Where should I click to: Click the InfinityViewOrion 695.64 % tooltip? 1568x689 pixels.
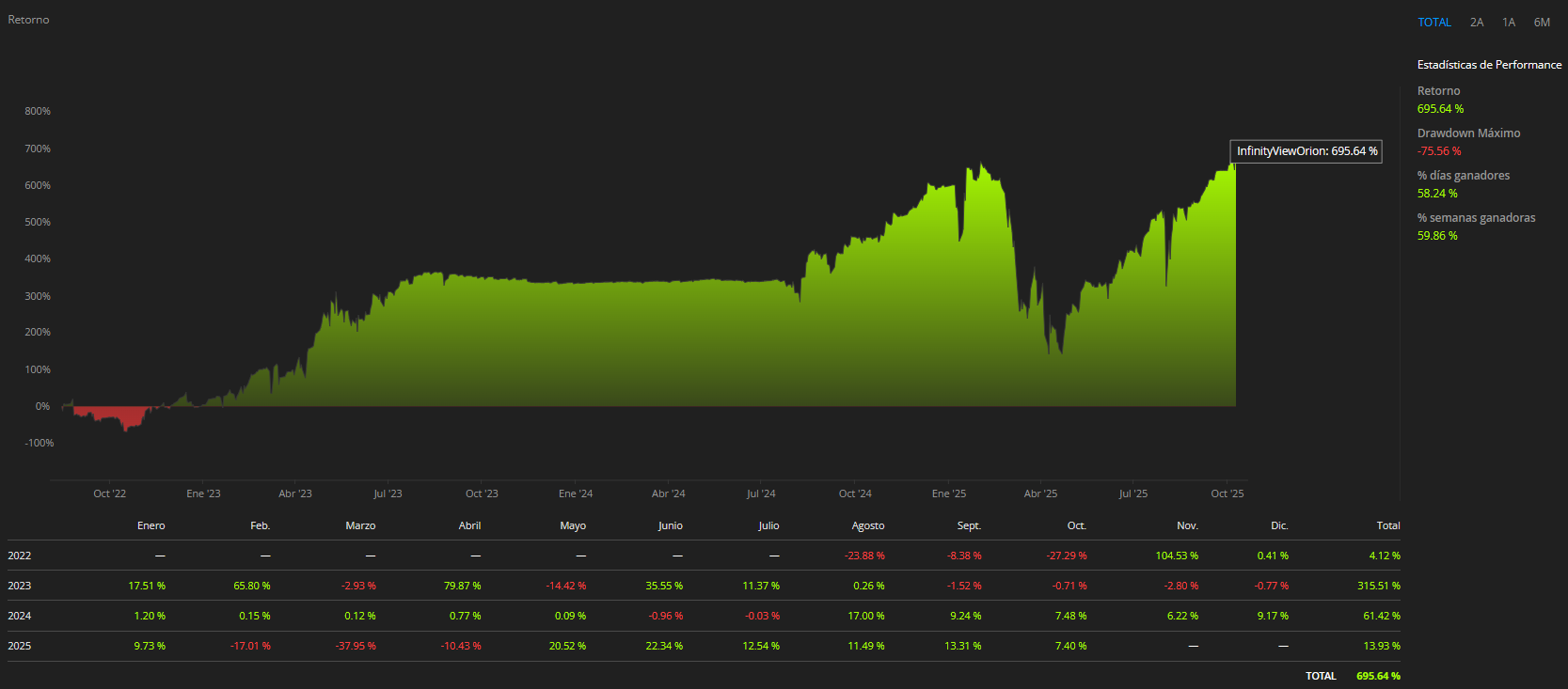click(x=1306, y=151)
